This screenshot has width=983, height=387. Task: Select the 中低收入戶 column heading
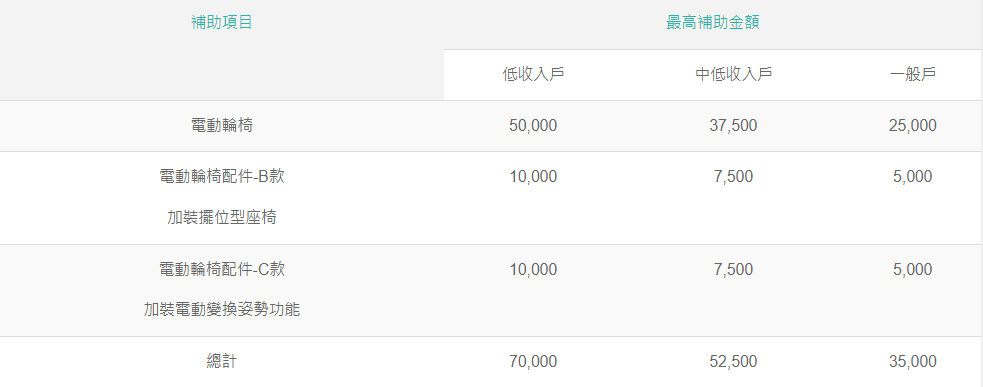point(733,75)
